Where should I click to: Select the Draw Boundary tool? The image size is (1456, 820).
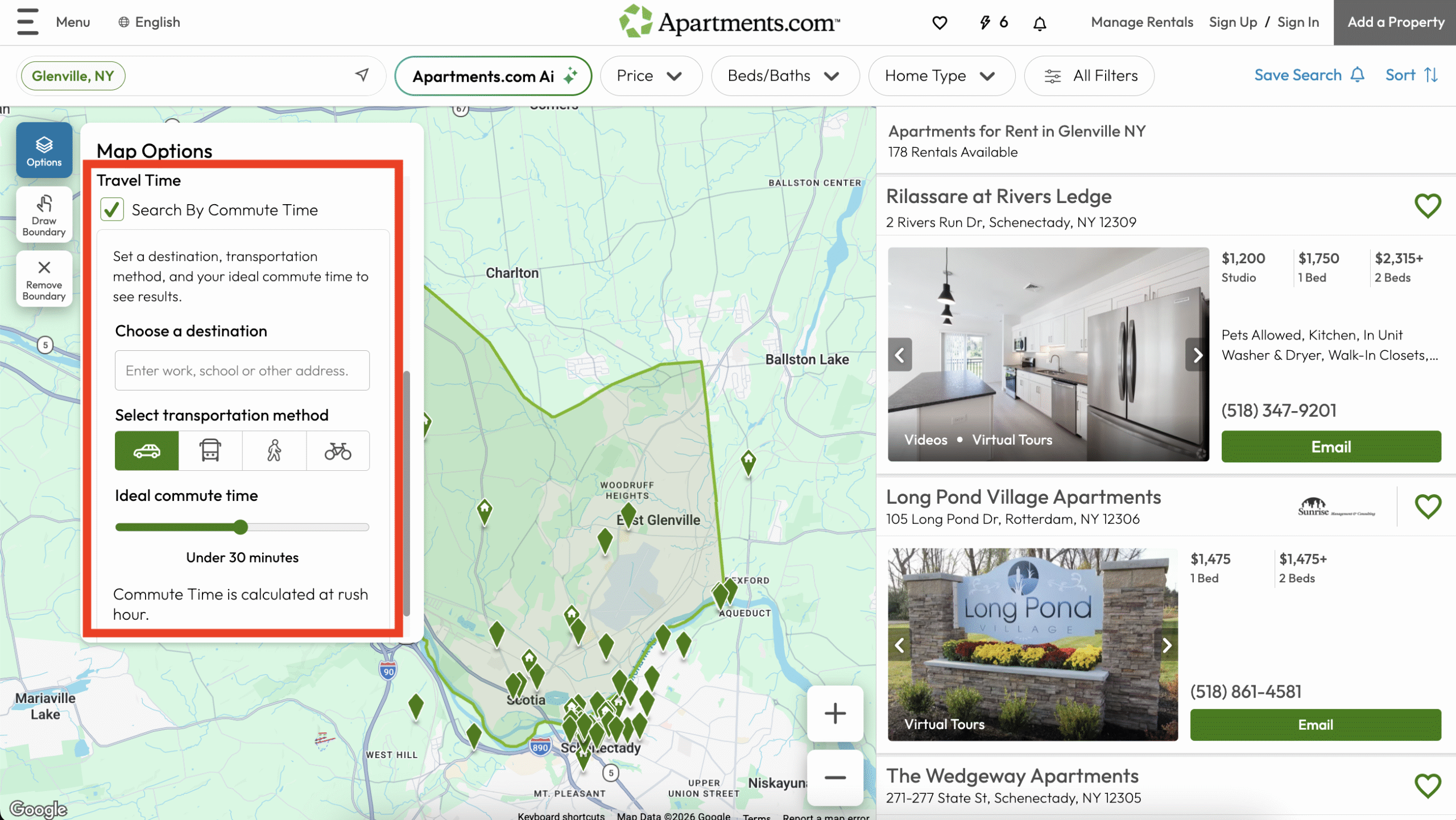pos(44,215)
